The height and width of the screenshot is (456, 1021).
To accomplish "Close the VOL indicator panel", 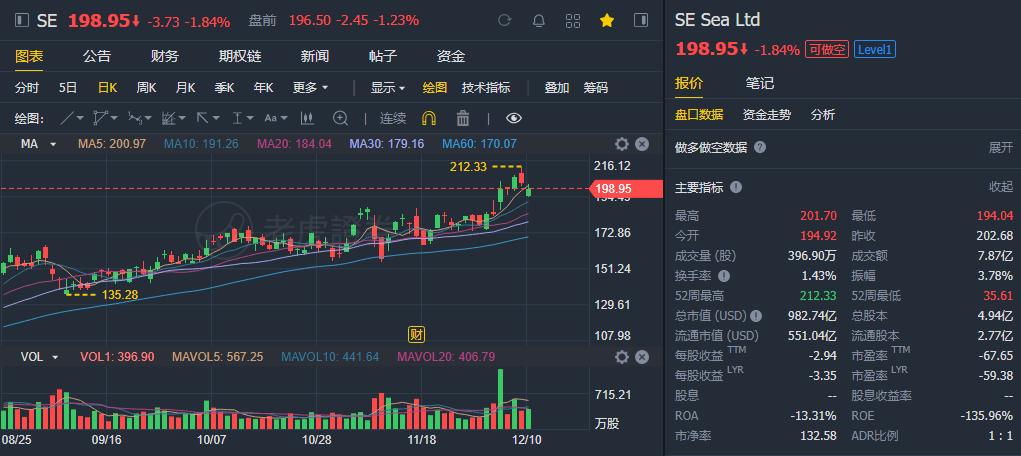I will tap(642, 357).
